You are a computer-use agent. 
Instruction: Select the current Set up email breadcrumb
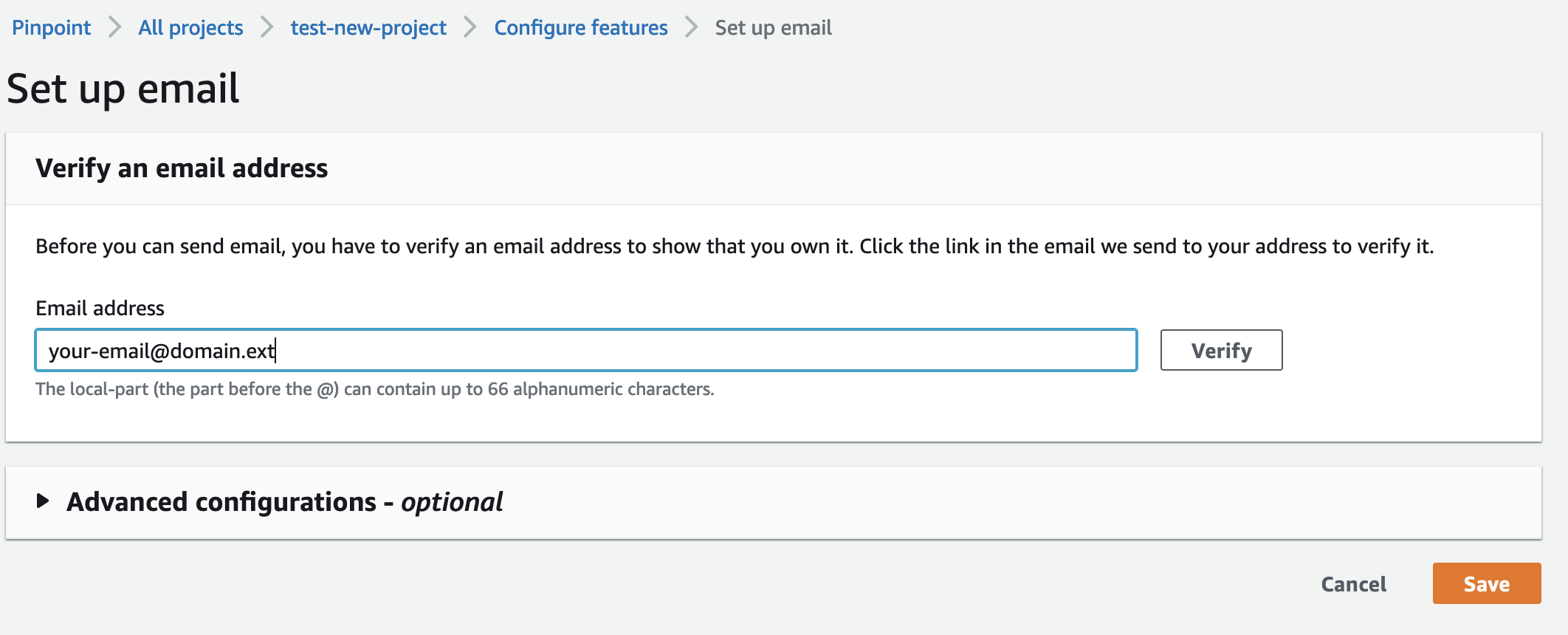click(773, 28)
